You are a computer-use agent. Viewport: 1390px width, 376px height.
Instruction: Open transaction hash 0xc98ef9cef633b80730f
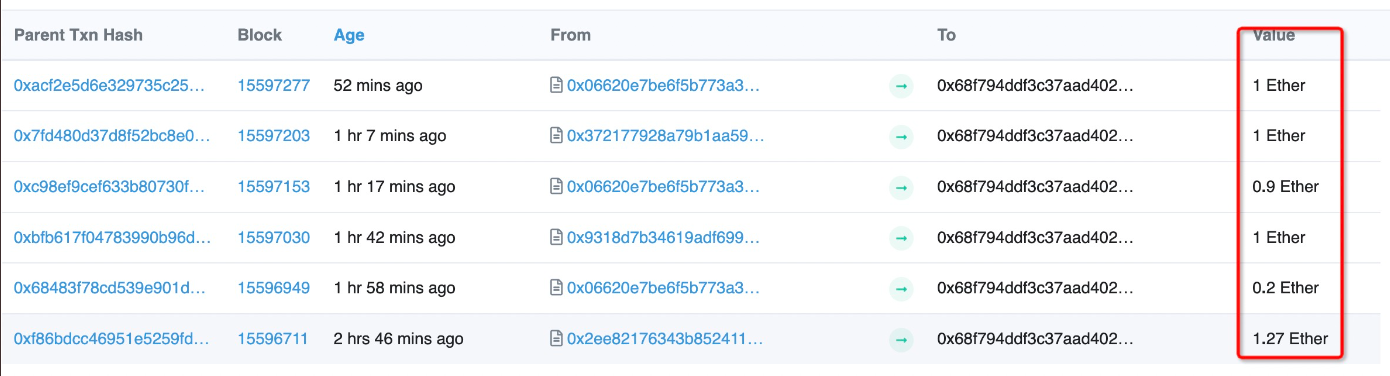click(x=110, y=187)
